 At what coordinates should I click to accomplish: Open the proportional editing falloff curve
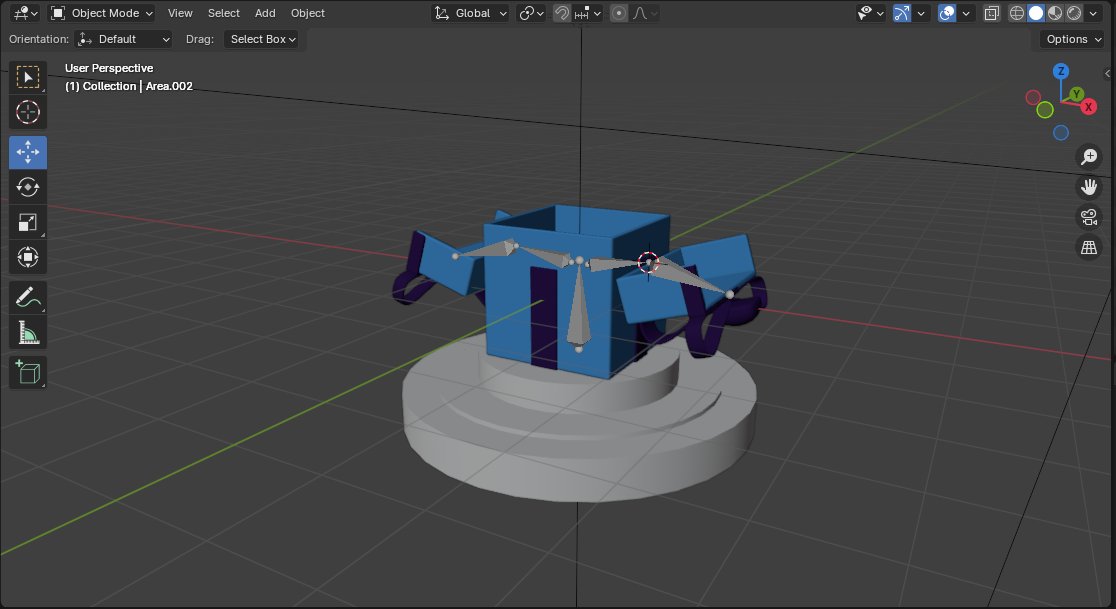[644, 13]
